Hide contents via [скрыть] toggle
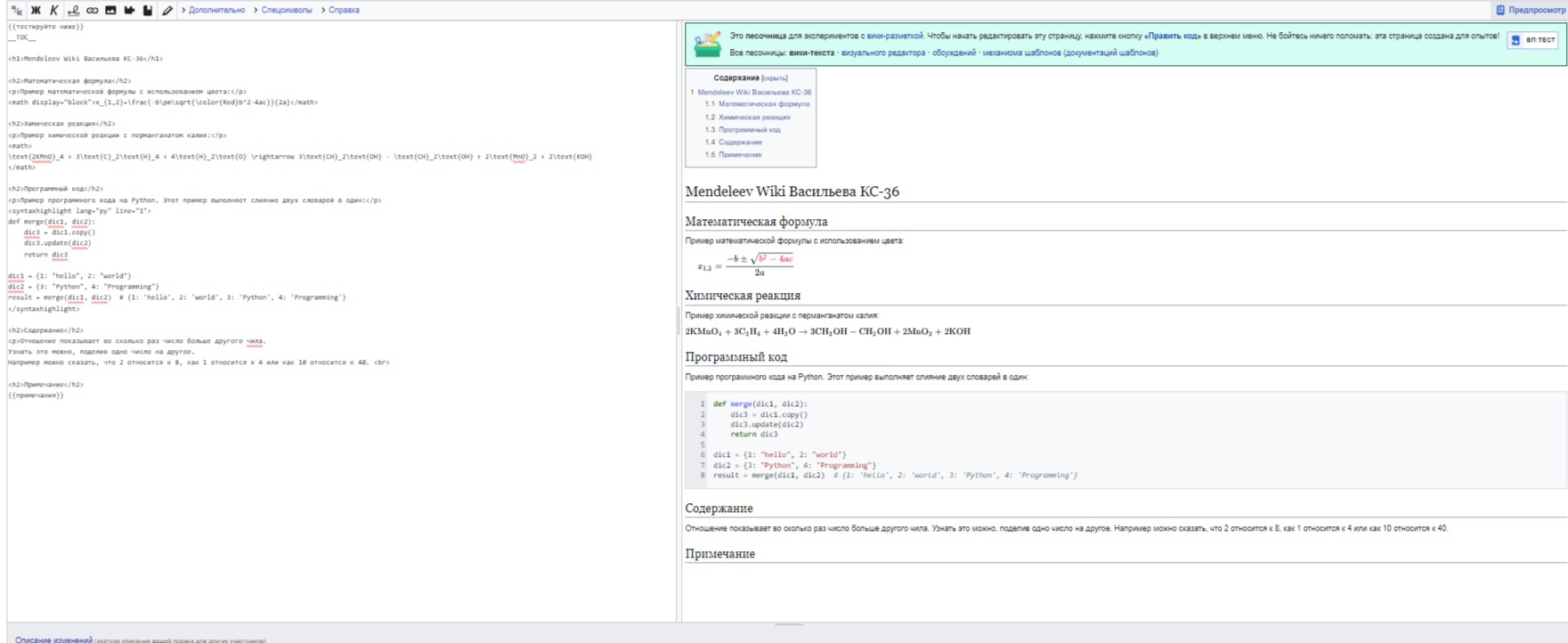This screenshot has width=1568, height=643. tap(775, 78)
